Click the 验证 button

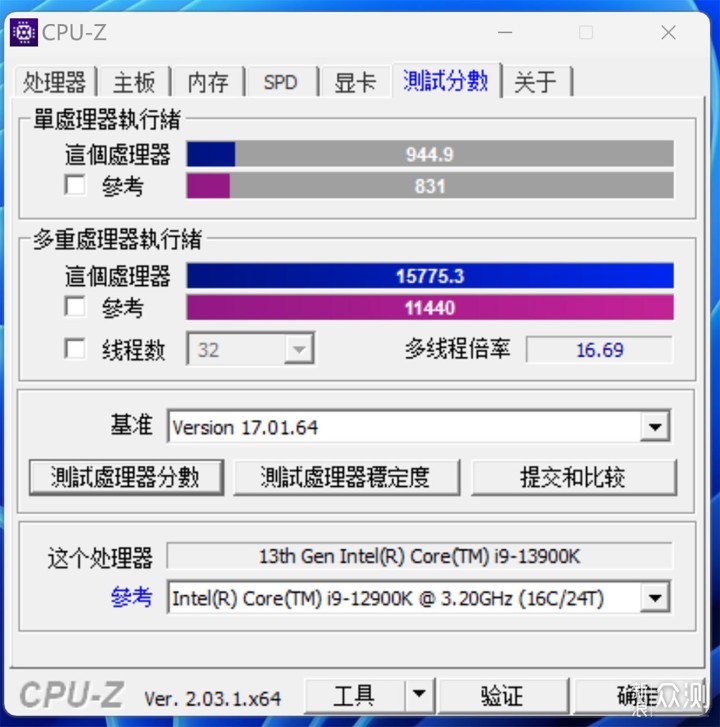coord(503,695)
